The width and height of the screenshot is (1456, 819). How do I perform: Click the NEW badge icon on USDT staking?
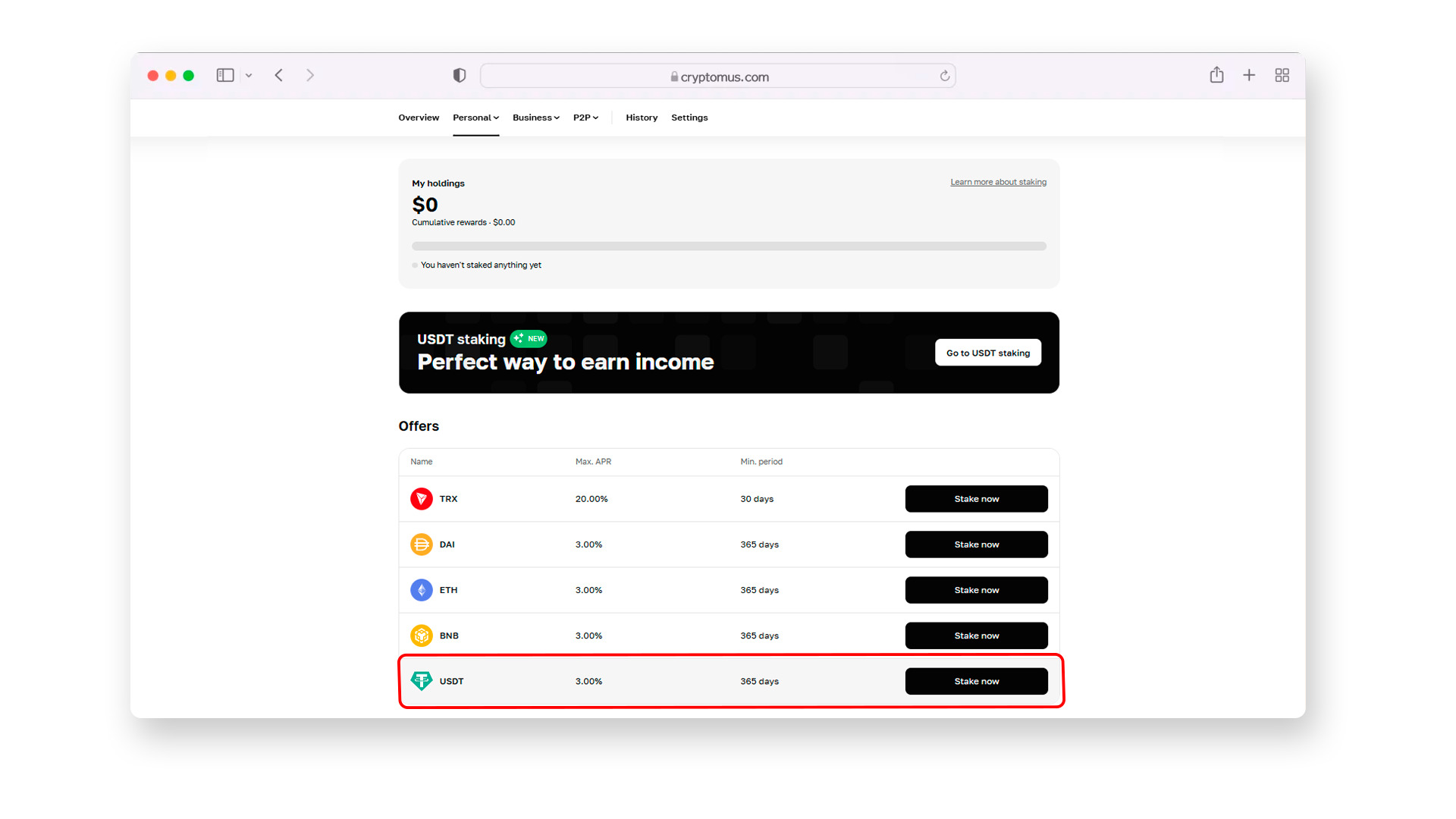pos(528,339)
